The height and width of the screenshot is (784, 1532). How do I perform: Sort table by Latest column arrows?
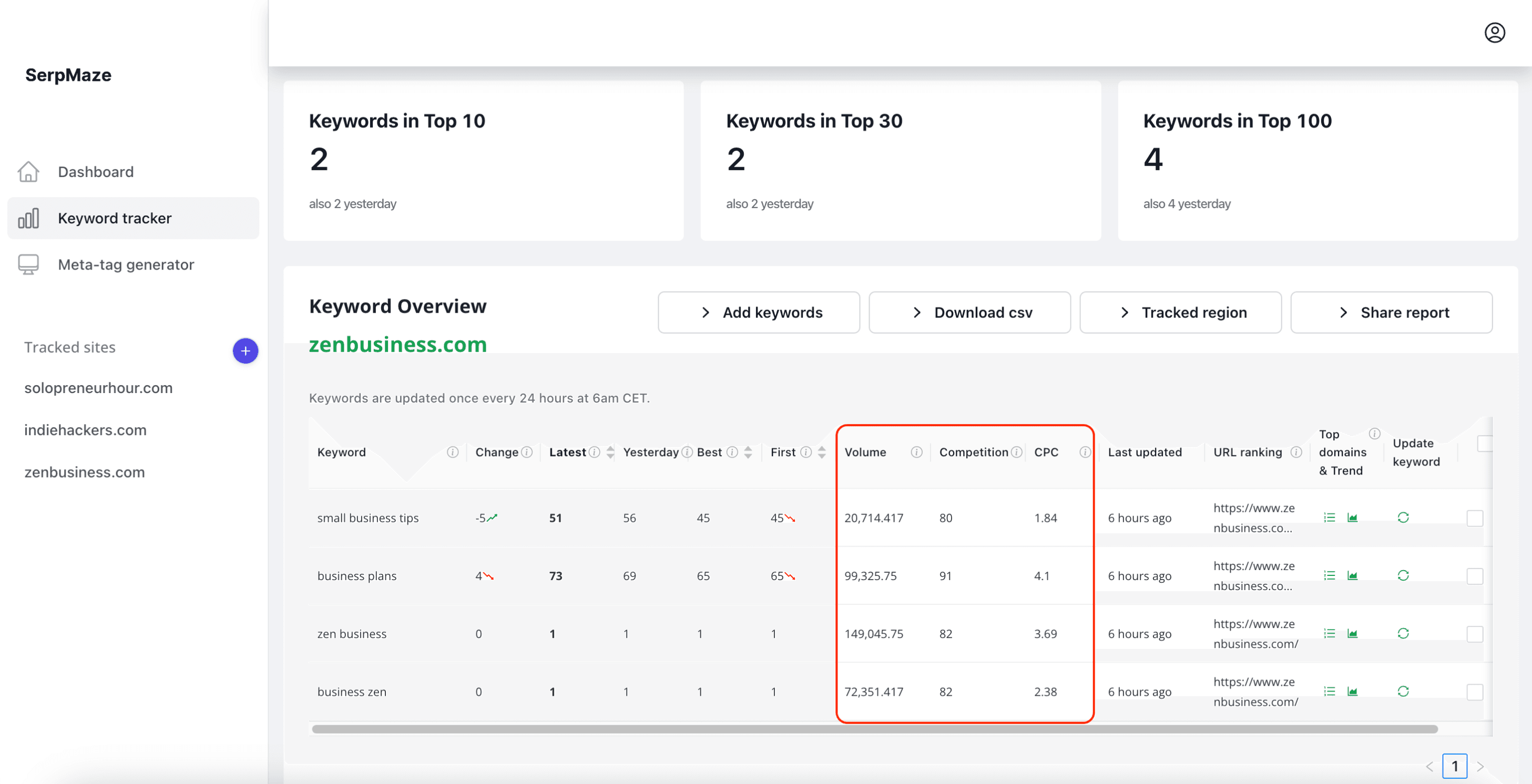[x=609, y=452]
